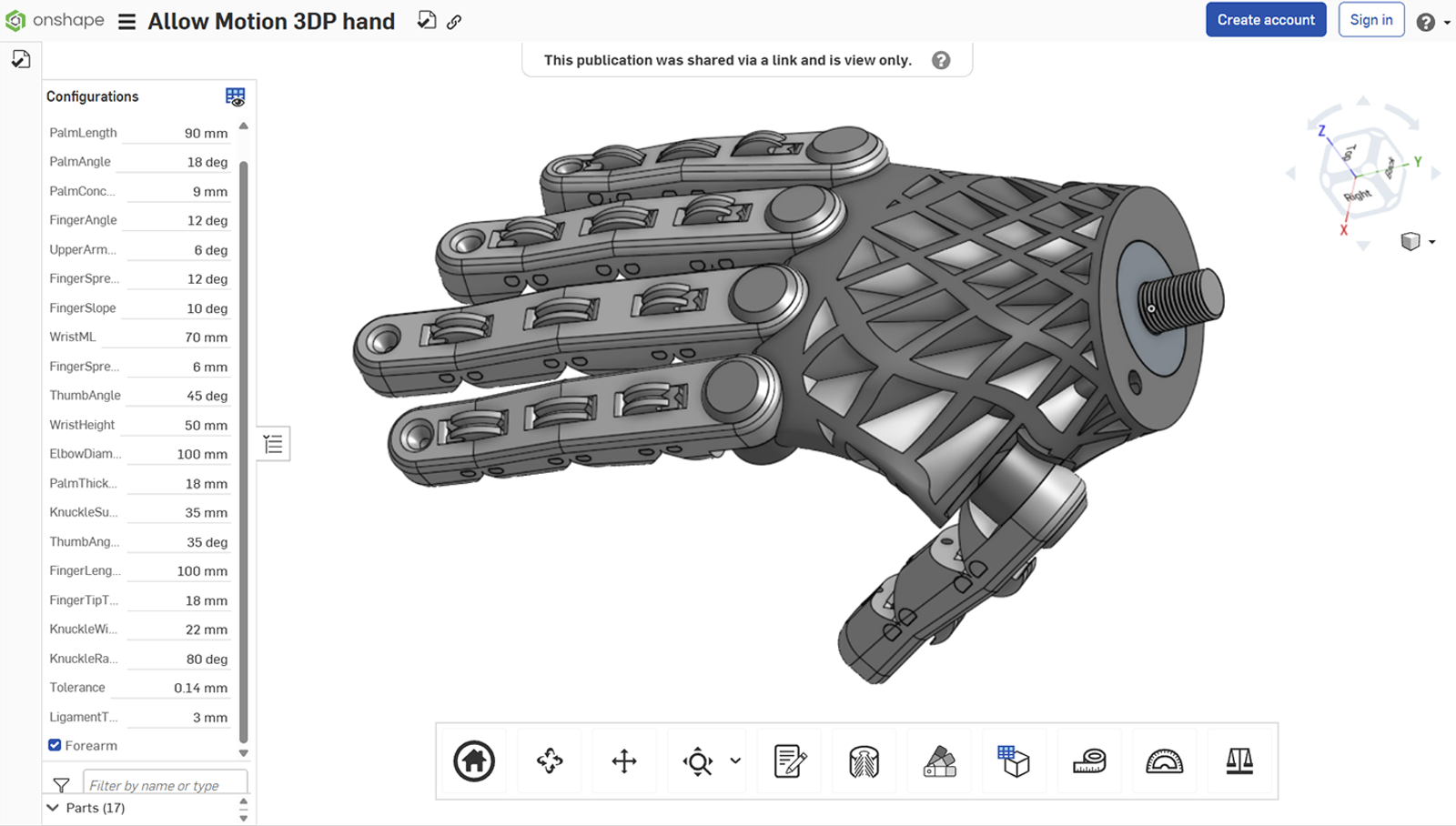Select the pan view tool
This screenshot has width=1456, height=826.
point(624,761)
